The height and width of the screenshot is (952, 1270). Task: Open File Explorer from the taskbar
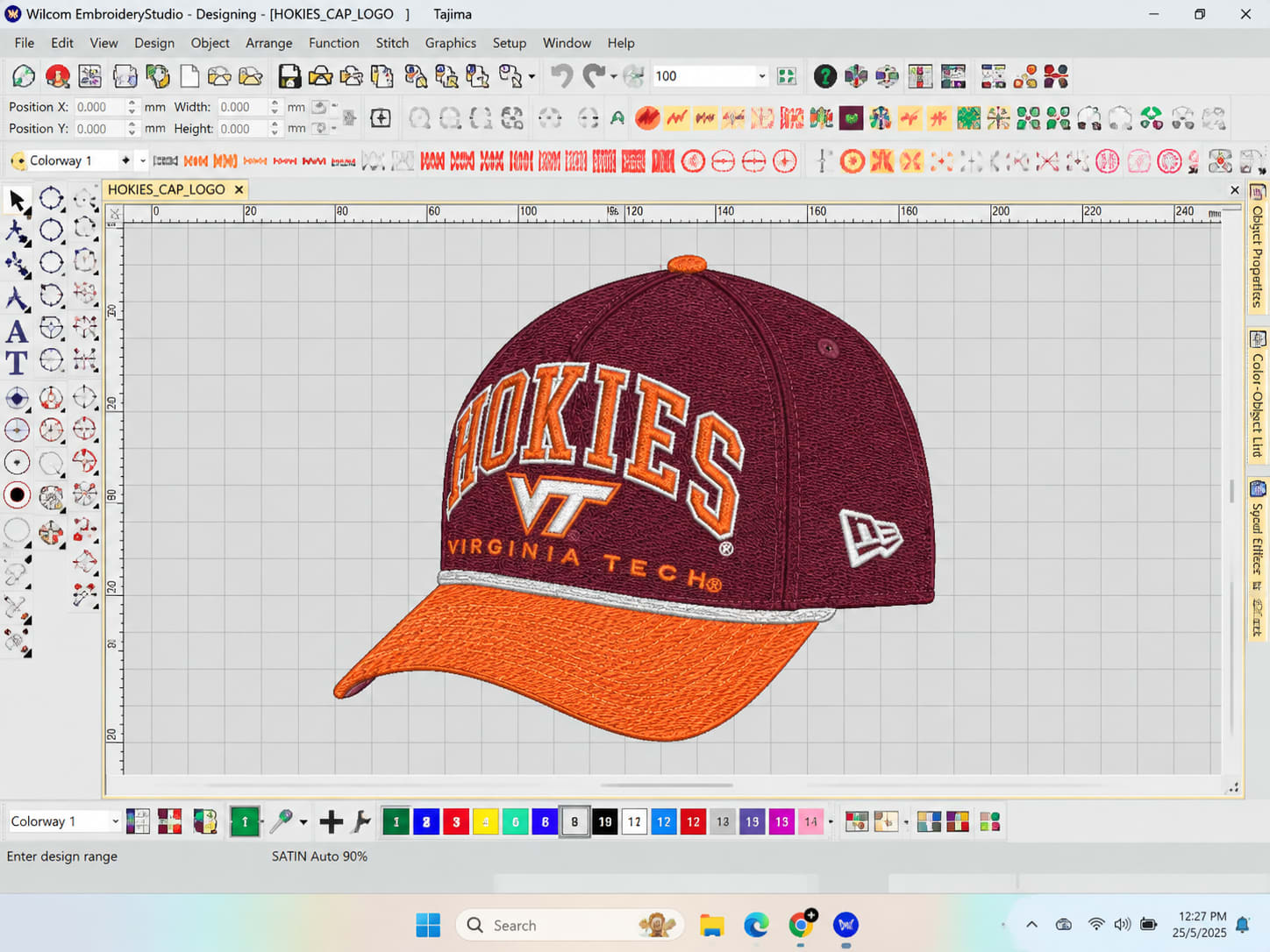click(711, 925)
